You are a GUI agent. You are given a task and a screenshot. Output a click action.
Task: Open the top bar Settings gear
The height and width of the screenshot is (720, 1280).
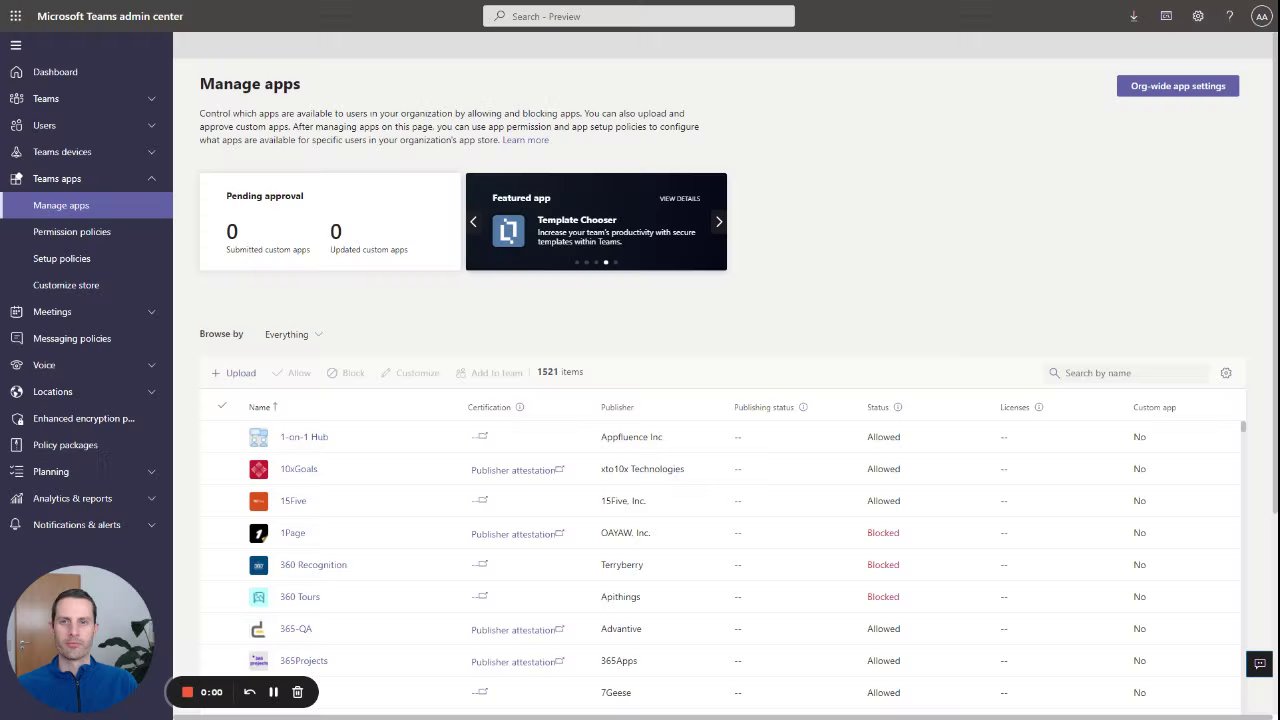[x=1198, y=16]
